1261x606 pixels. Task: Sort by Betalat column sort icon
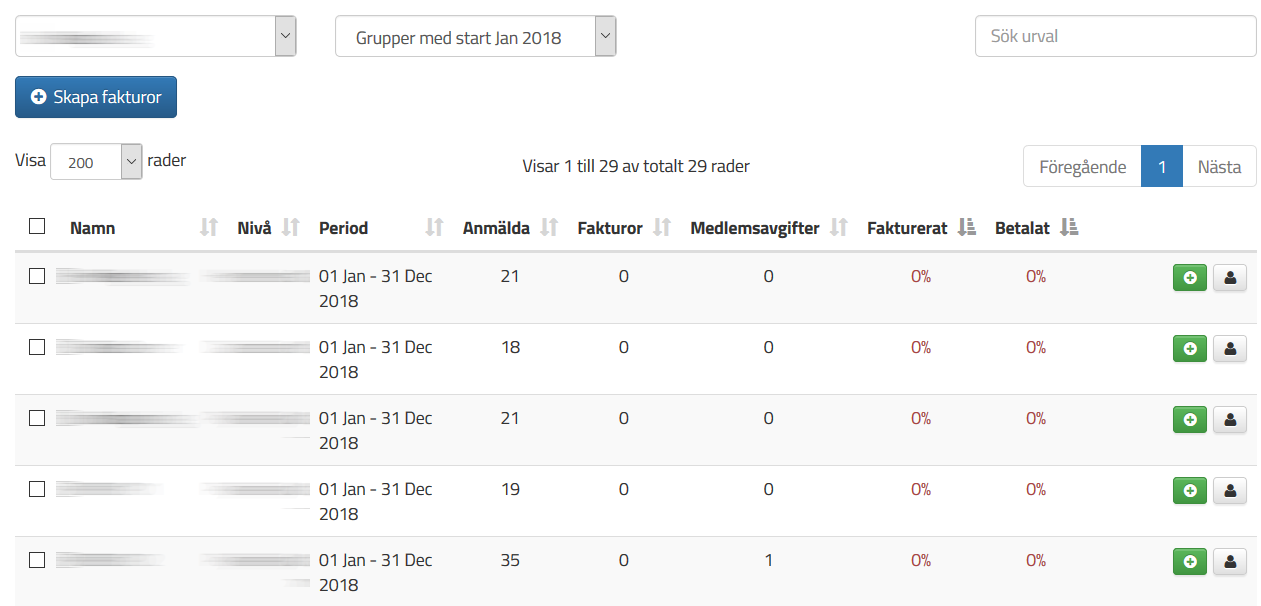1069,228
